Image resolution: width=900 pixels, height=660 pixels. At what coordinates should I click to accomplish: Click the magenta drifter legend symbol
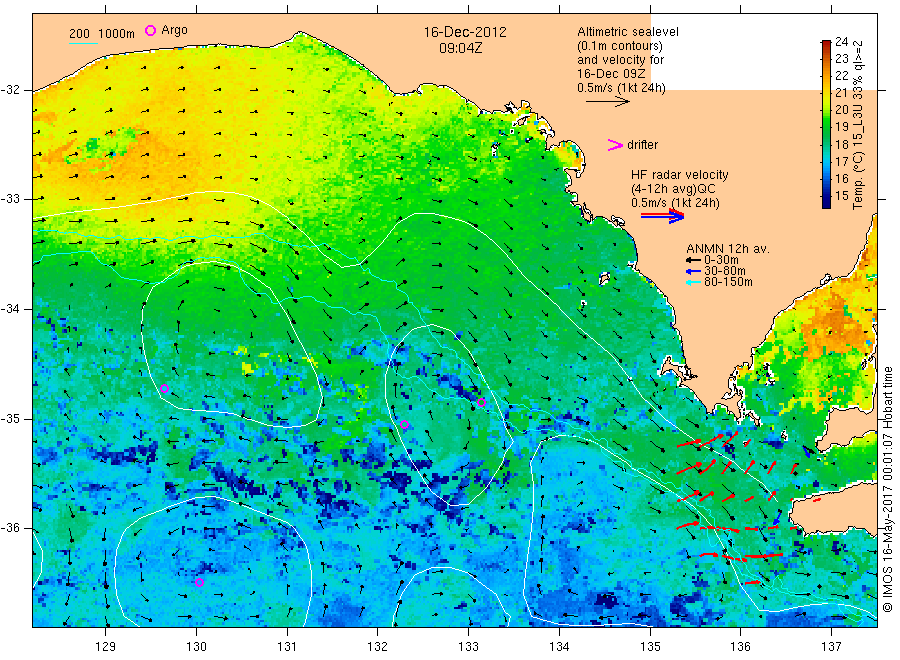[615, 145]
